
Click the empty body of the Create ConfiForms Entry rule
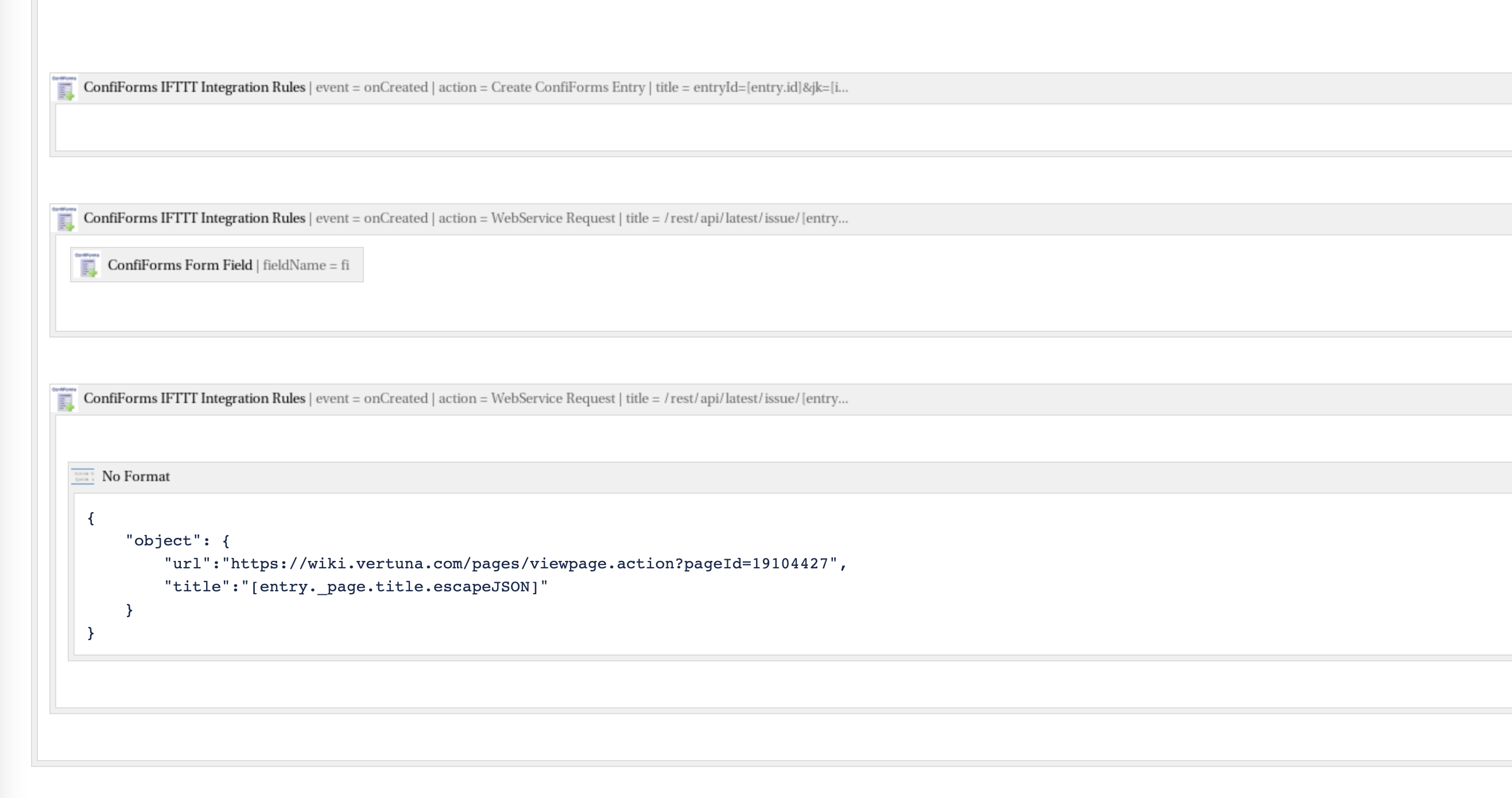coord(784,127)
